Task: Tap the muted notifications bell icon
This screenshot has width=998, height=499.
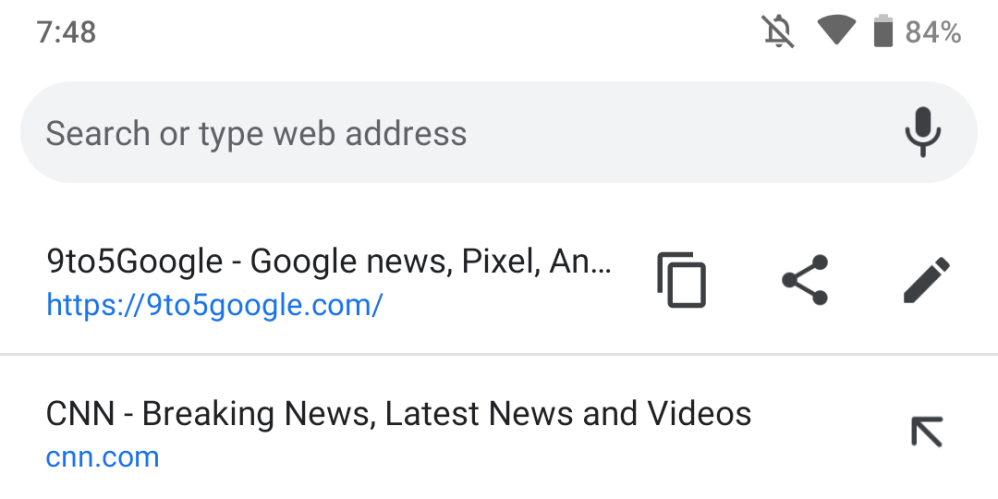Action: [778, 32]
